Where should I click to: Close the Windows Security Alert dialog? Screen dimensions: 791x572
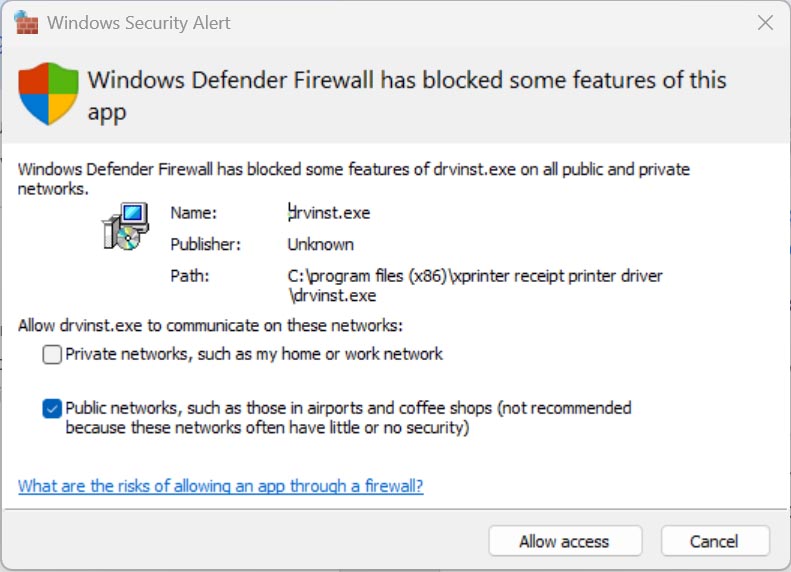[x=765, y=22]
